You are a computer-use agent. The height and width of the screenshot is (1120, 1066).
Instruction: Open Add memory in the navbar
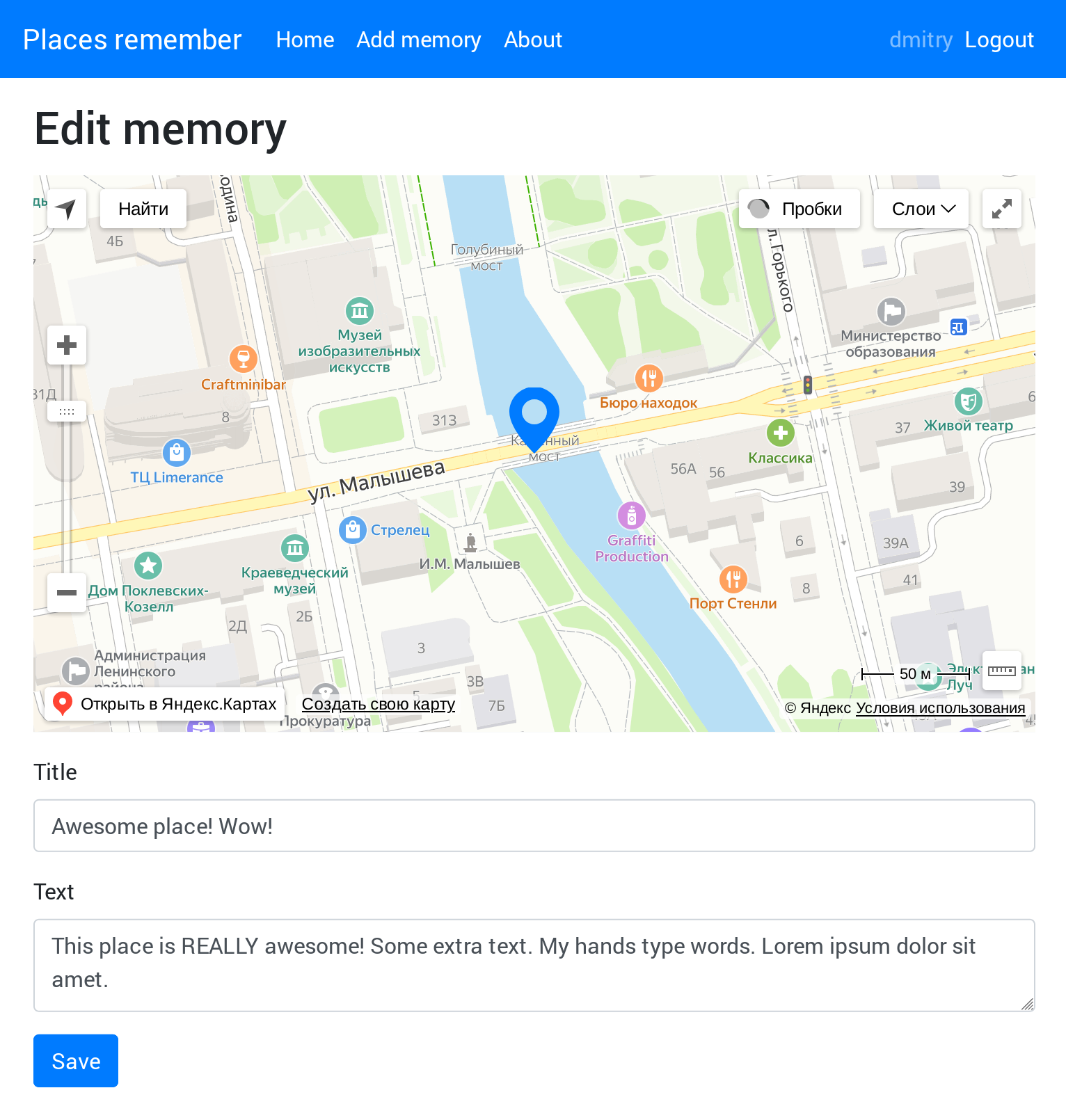419,40
